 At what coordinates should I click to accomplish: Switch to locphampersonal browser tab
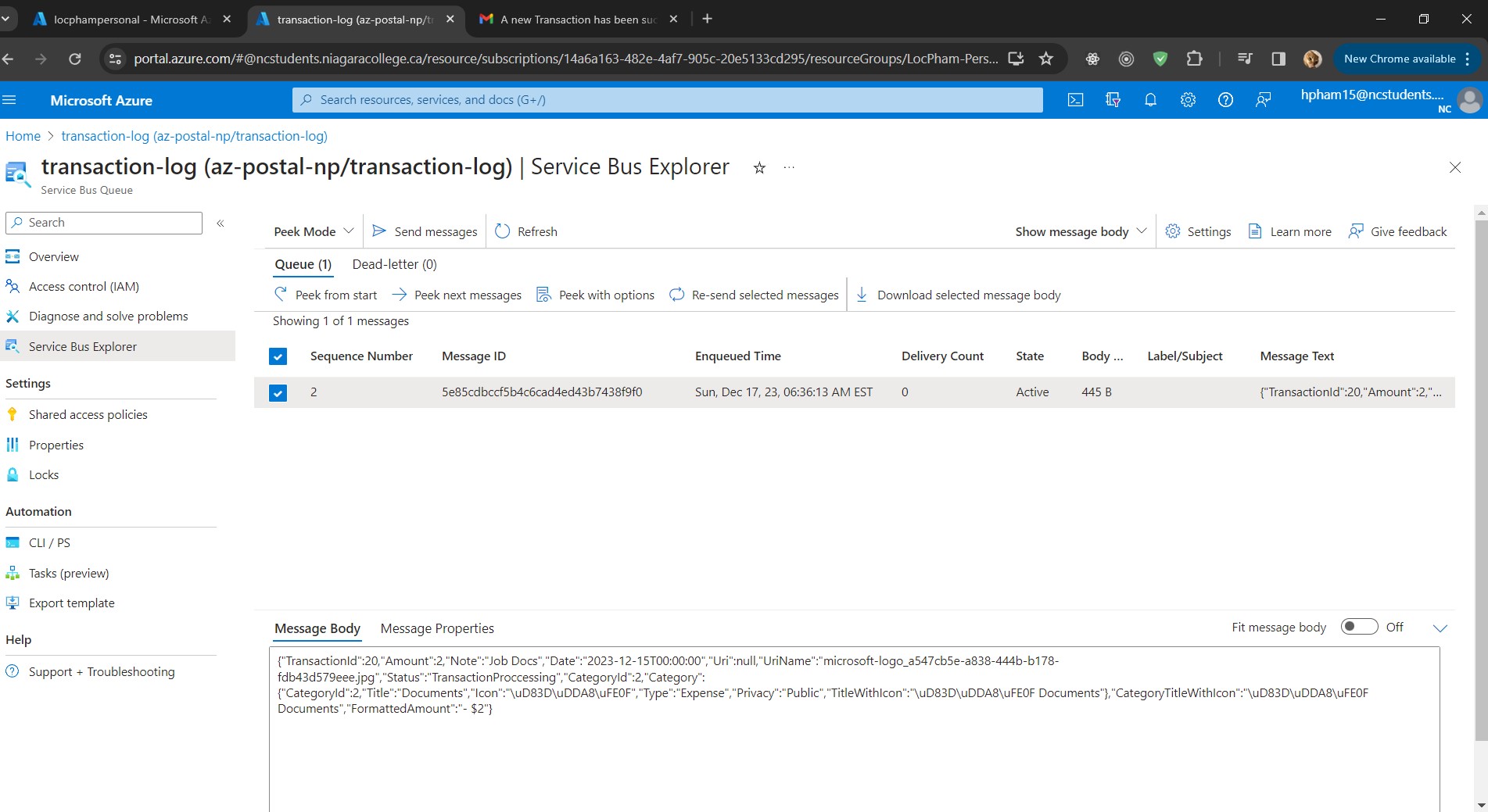point(131,20)
